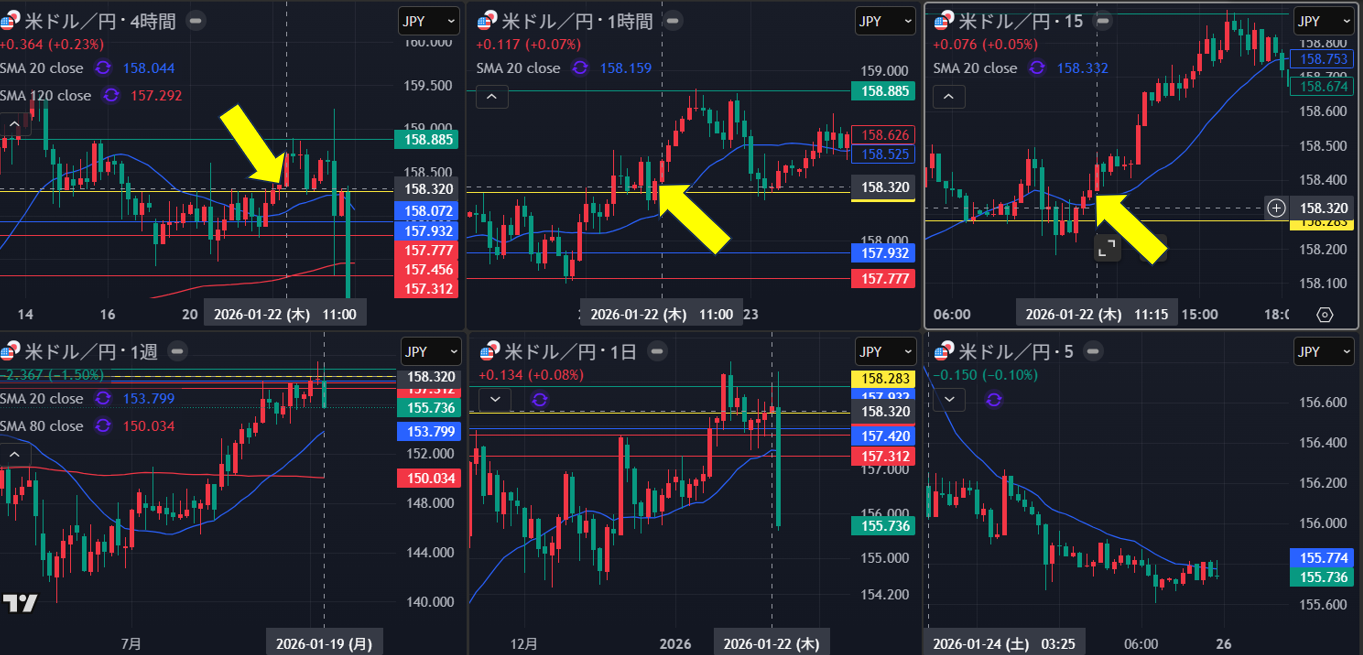Toggle market status pill on 4-hour chart
1363x655 pixels.
(x=197, y=20)
